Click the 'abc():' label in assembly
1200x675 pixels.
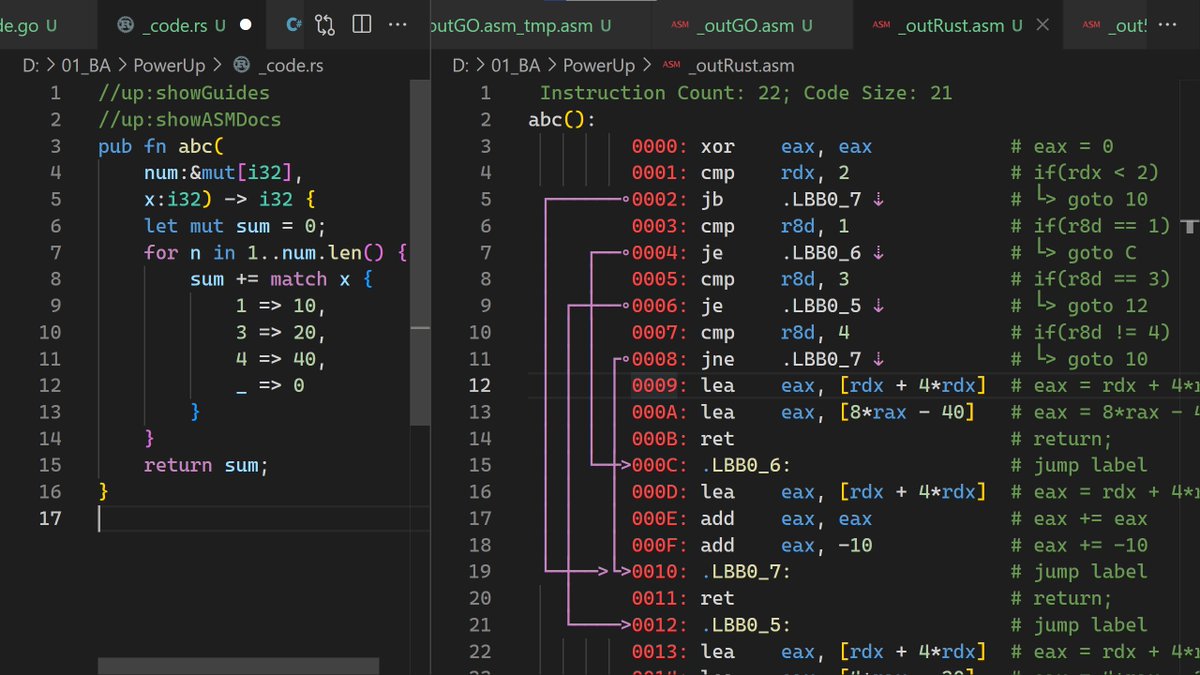[x=562, y=120]
